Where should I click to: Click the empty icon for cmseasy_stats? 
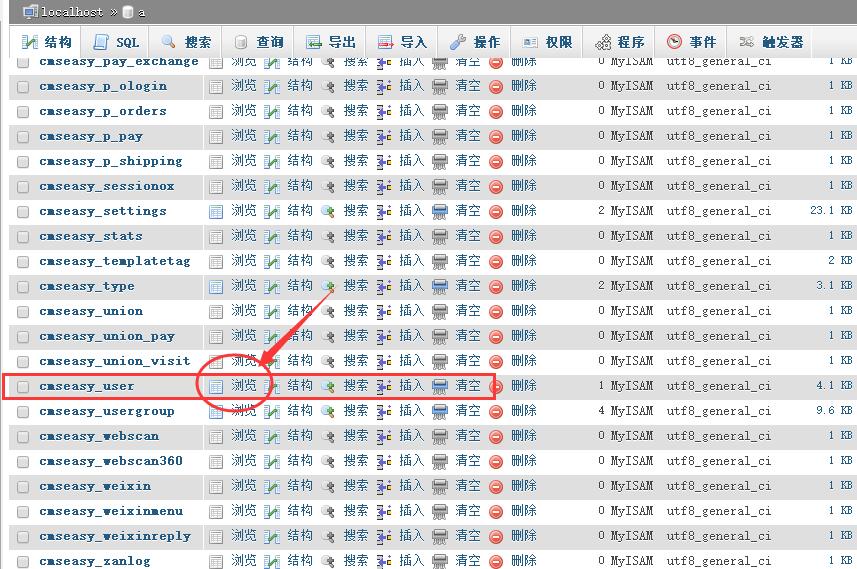(440, 236)
